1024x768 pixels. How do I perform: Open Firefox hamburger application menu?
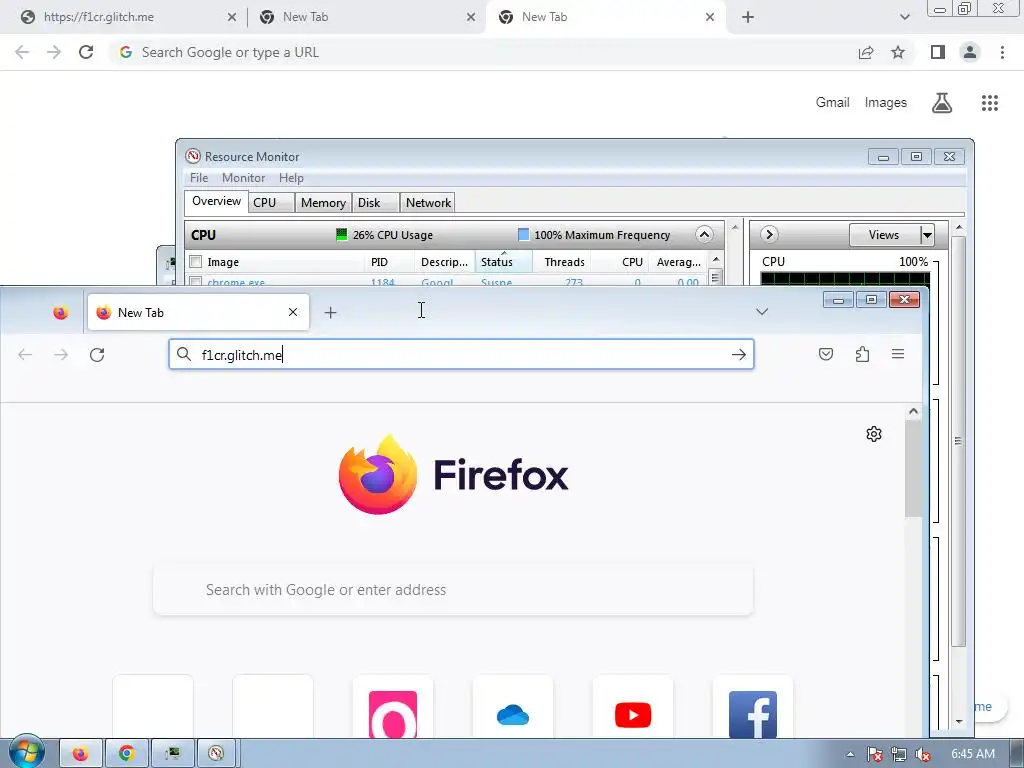pyautogui.click(x=898, y=354)
